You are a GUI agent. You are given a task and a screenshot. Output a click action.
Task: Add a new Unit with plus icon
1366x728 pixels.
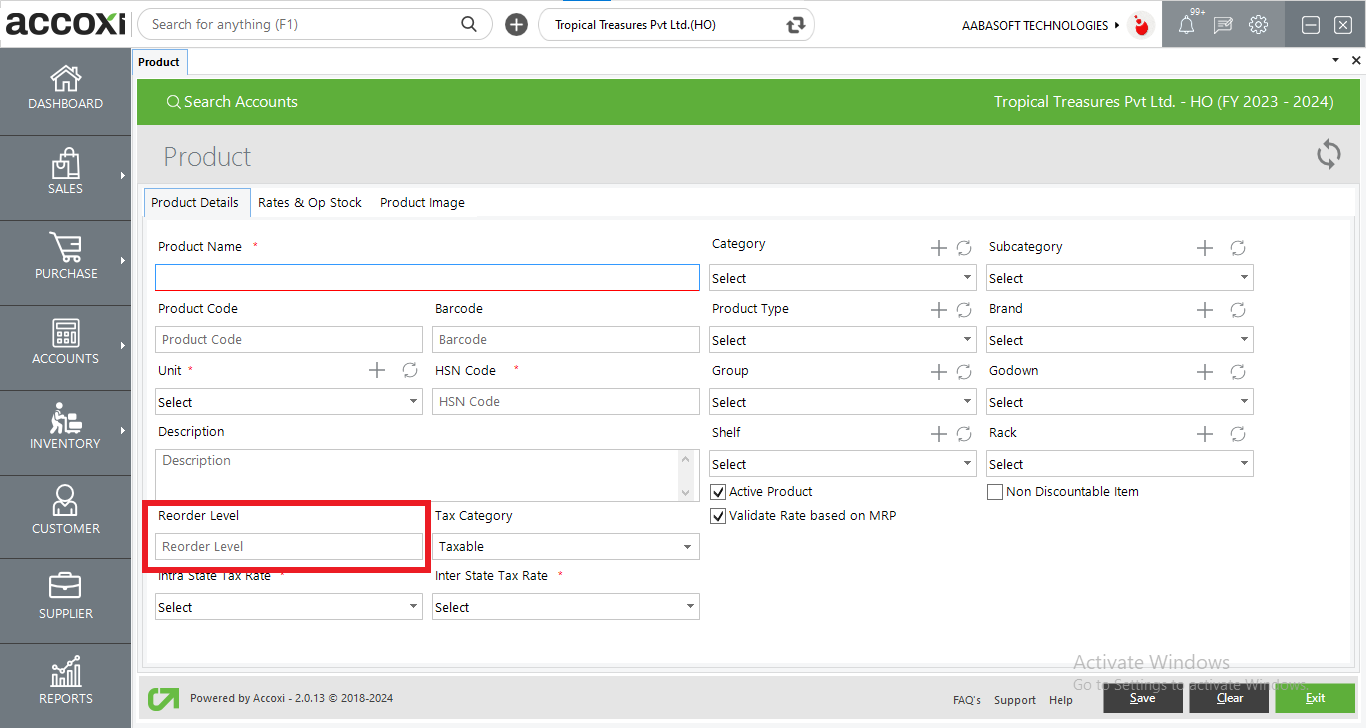tap(377, 370)
